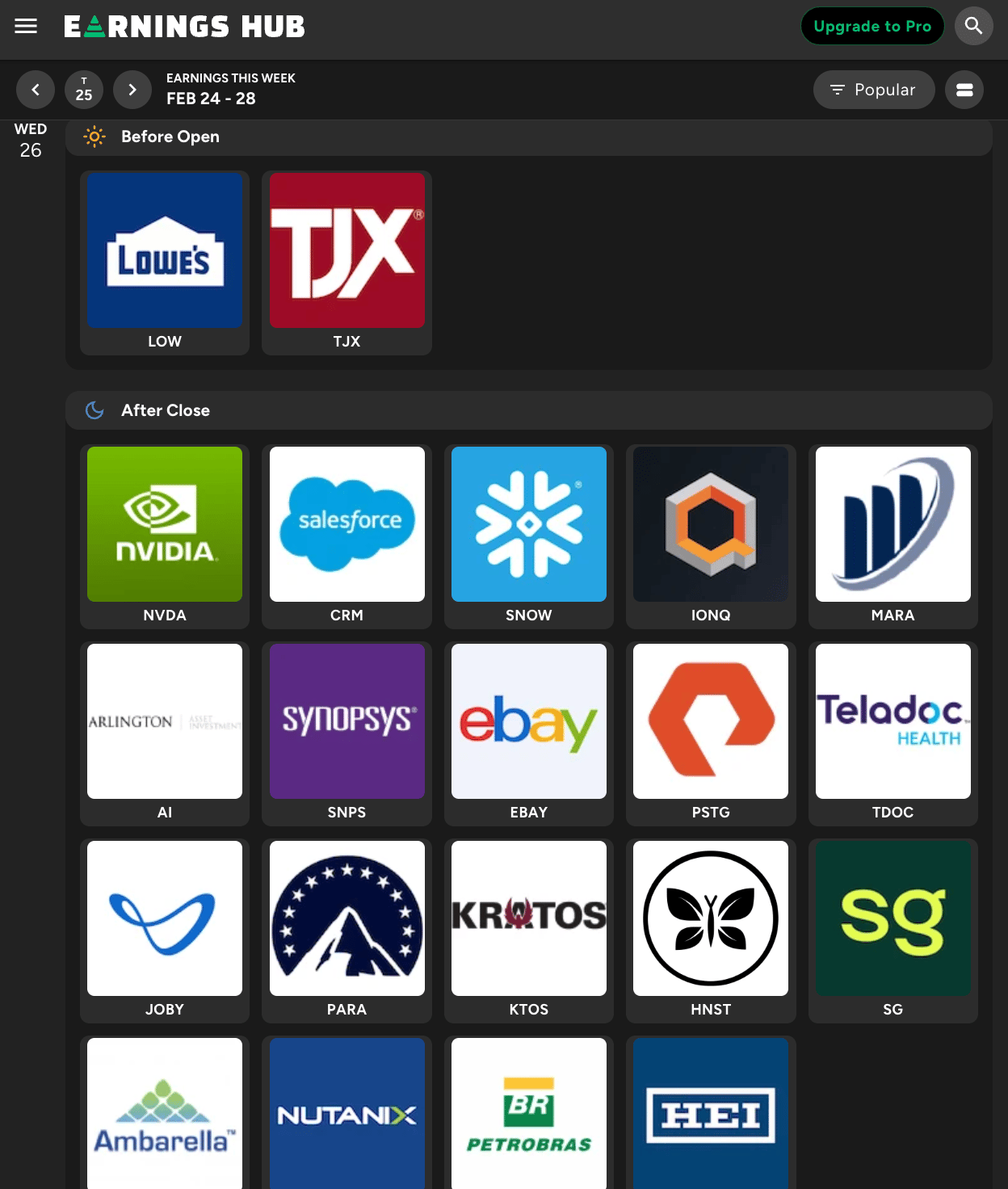1008x1189 pixels.
Task: Click the SNPS ticker label
Action: click(x=347, y=813)
